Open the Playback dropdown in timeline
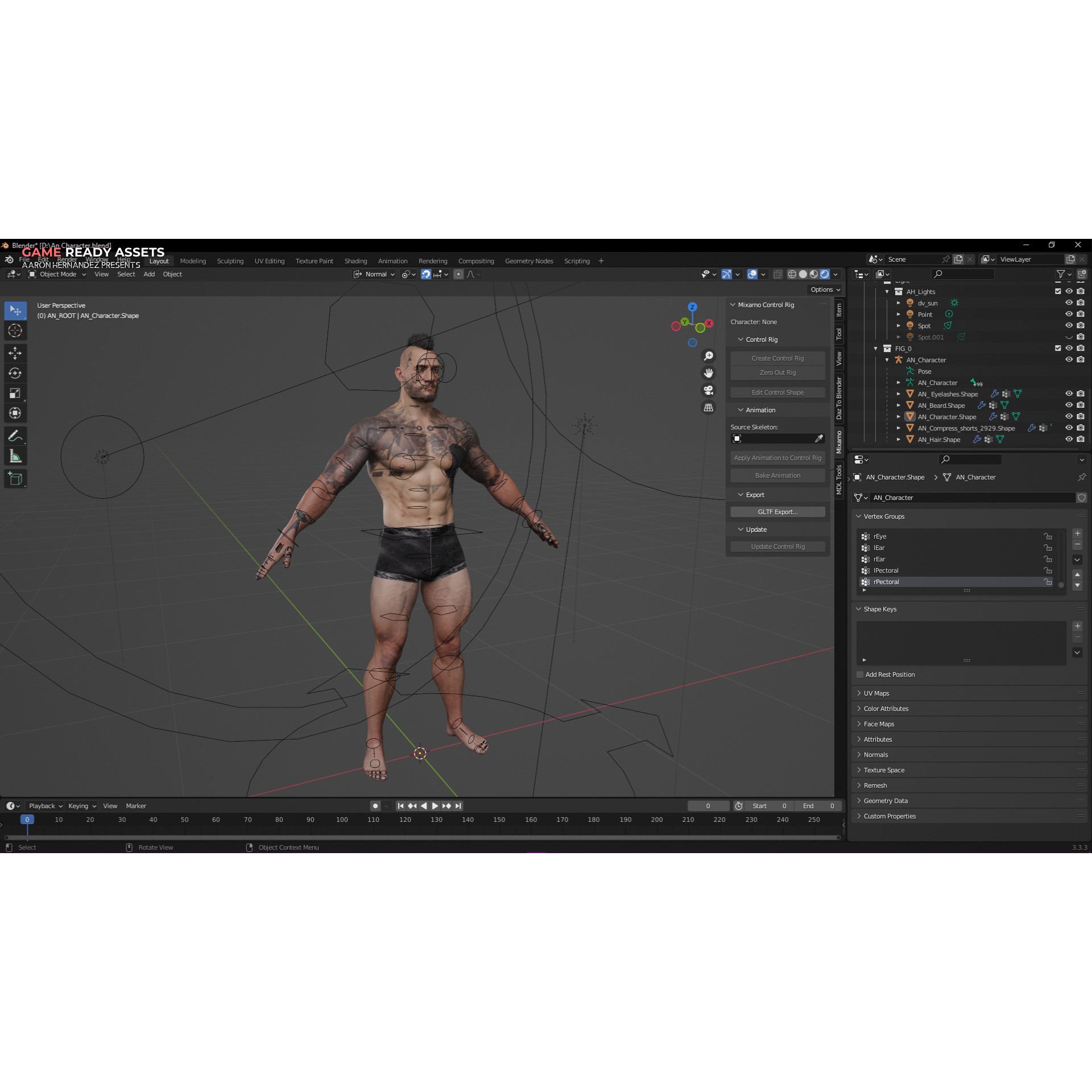Screen dimensions: 1092x1092 [x=45, y=806]
